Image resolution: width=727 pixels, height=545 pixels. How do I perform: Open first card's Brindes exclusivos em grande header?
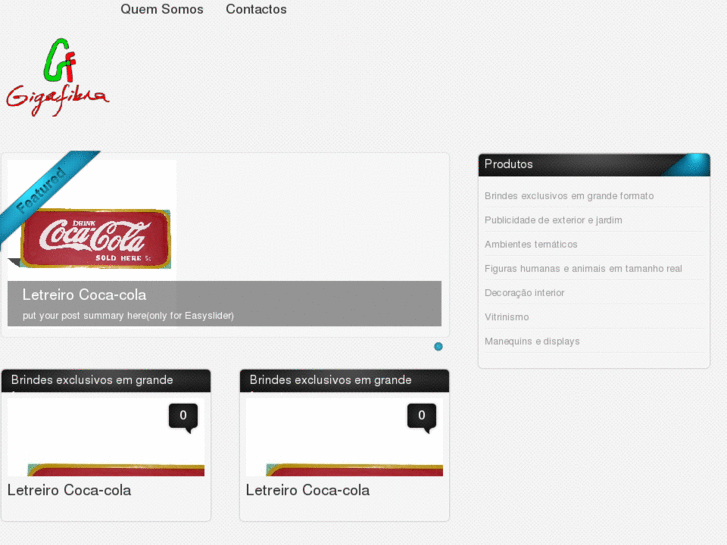tap(106, 381)
